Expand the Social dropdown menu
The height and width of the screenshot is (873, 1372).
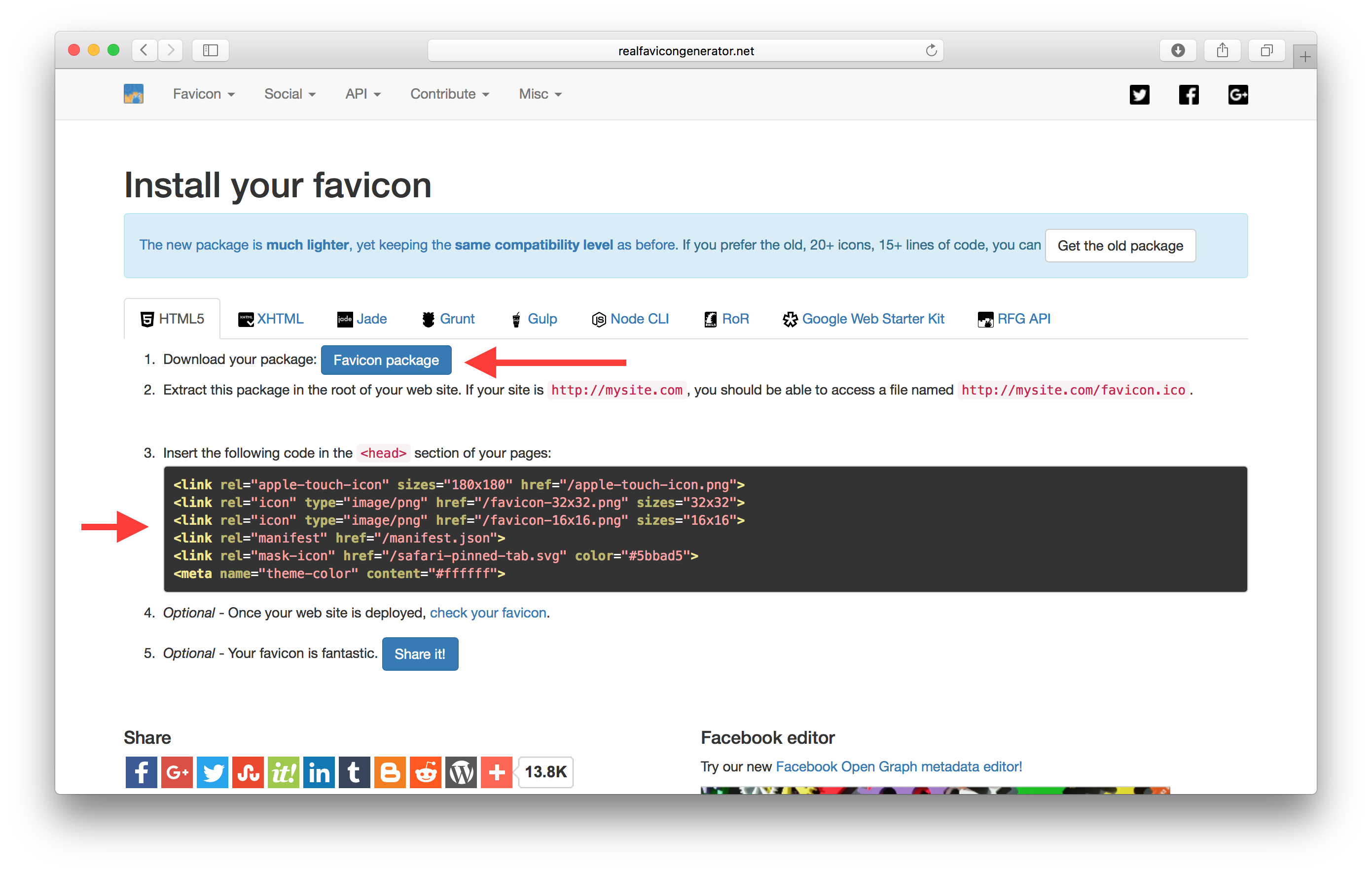(289, 94)
